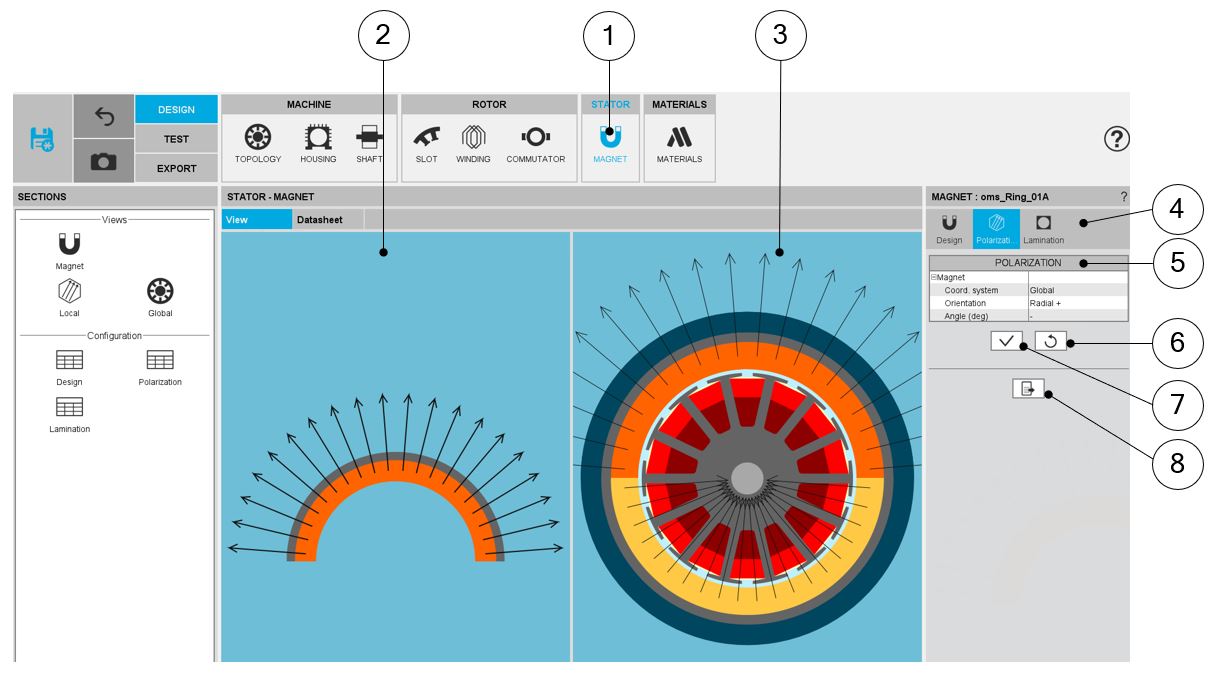Image resolution: width=1216 pixels, height=679 pixels.
Task: Switch to the TEST mode tab
Action: [x=176, y=139]
